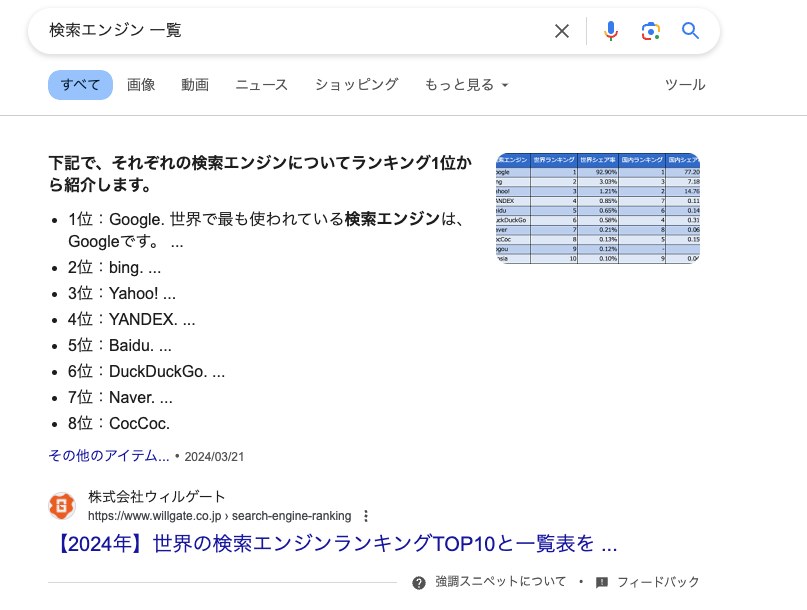Open the もっと見る dropdown
This screenshot has height=610, width=807.
[466, 85]
